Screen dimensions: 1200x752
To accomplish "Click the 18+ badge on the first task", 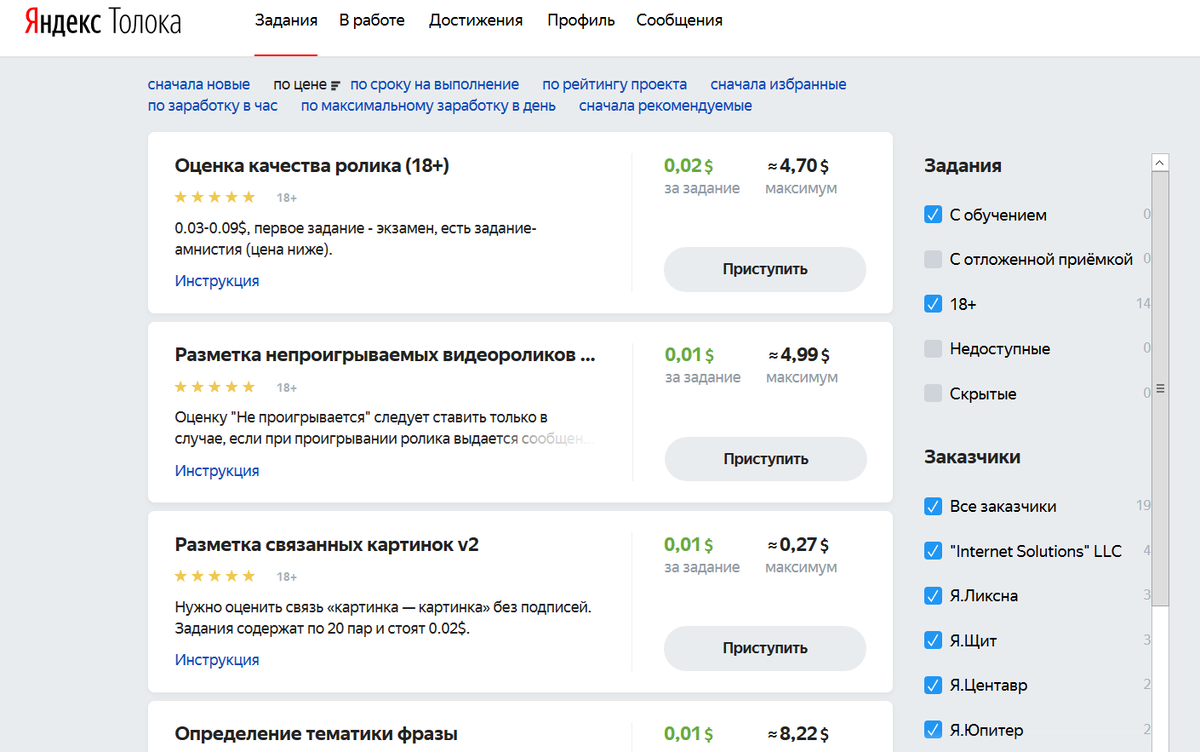I will point(286,197).
